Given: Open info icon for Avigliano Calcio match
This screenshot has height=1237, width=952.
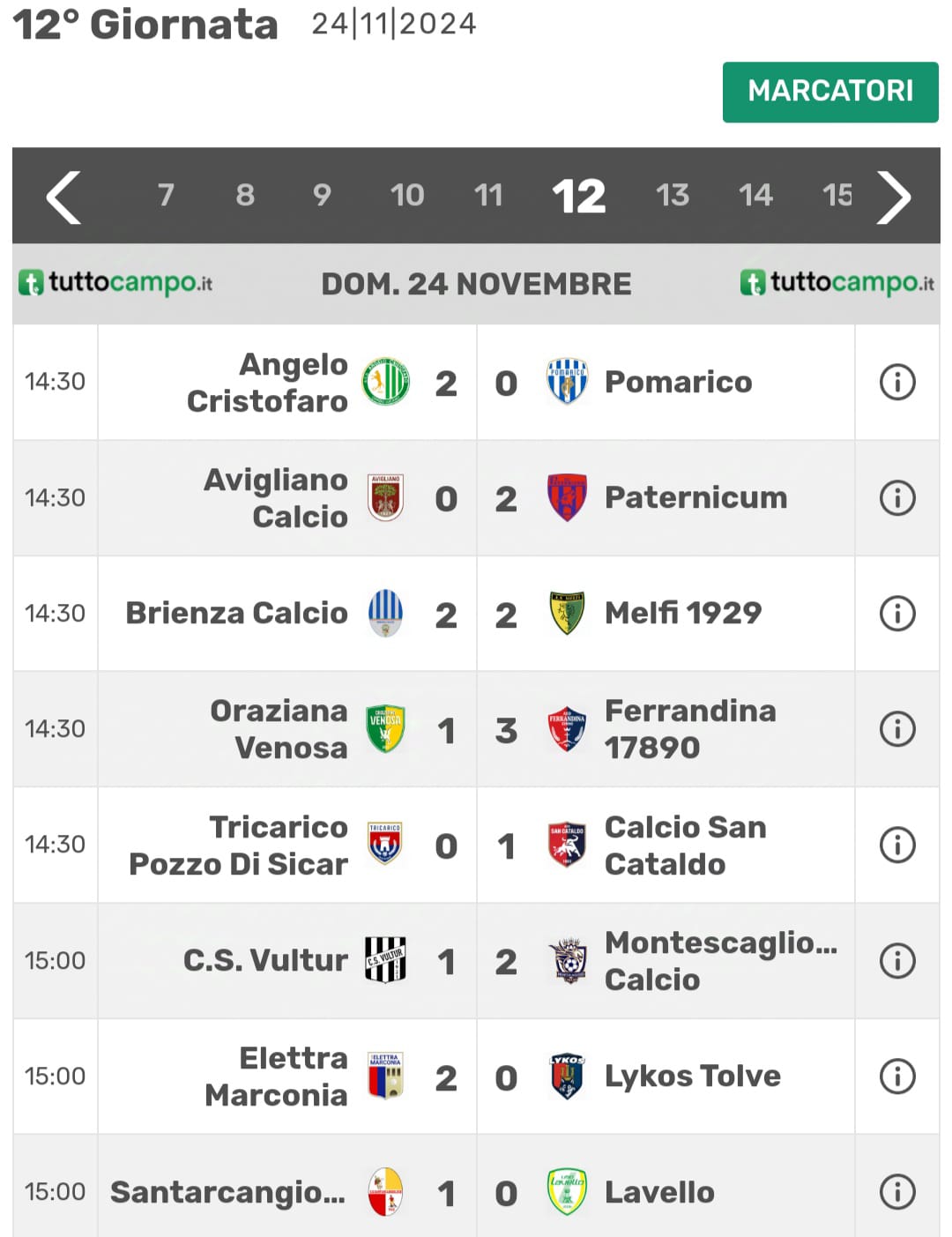Looking at the screenshot, I should pyautogui.click(x=897, y=498).
